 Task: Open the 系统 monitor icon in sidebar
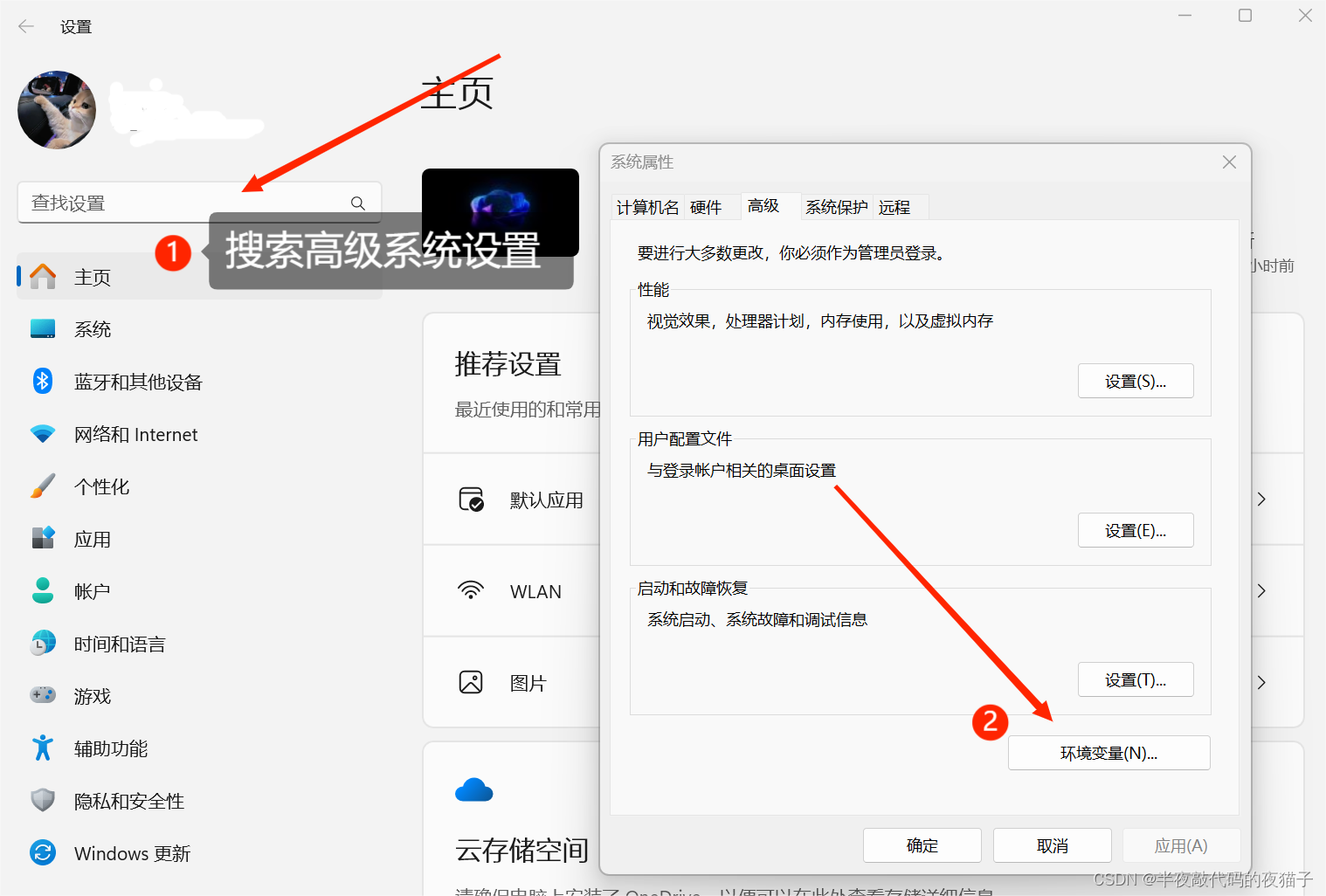43,329
